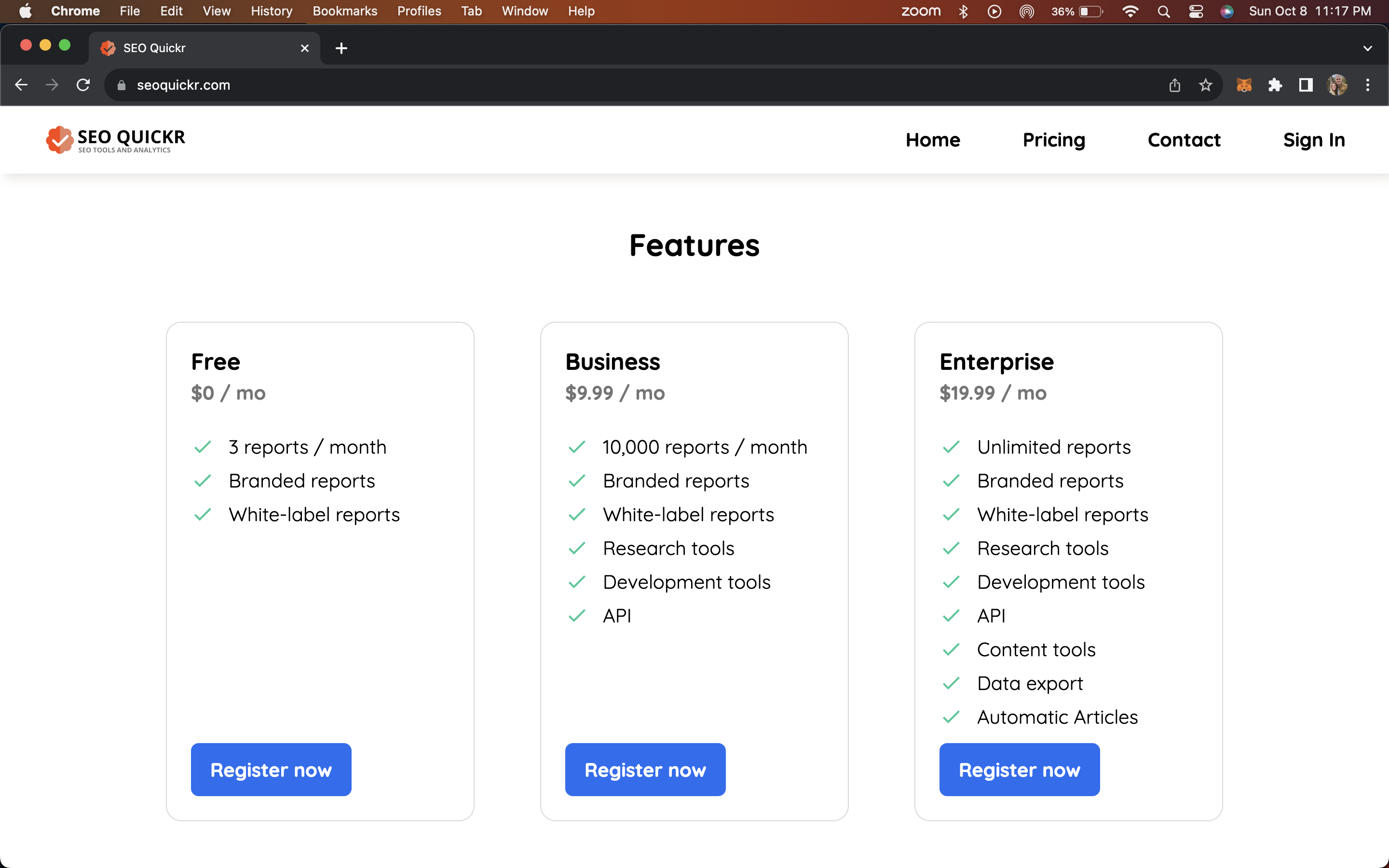Open the Extensions puzzle icon
This screenshot has height=868, width=1389.
coord(1275,85)
